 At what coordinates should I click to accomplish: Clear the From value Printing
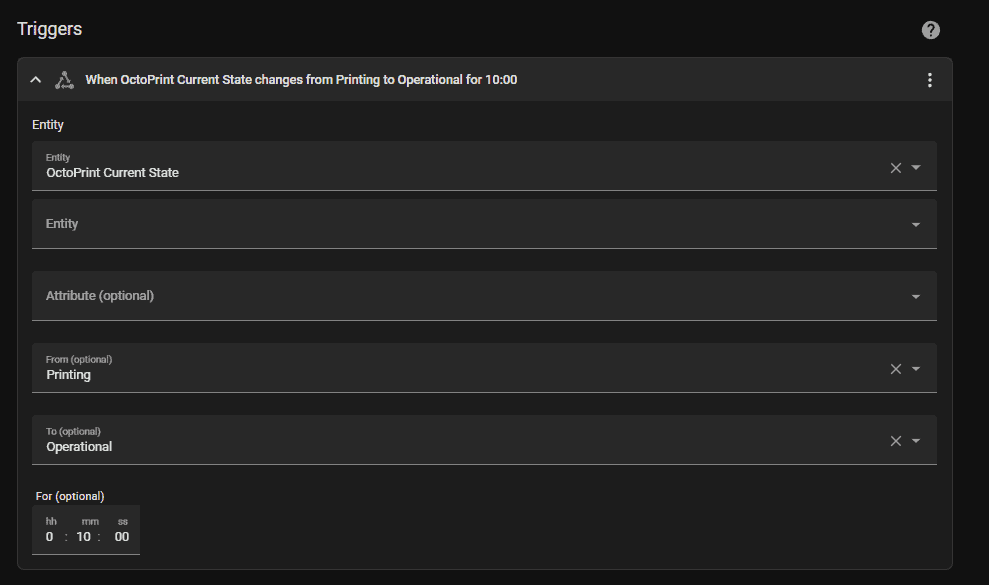(896, 369)
